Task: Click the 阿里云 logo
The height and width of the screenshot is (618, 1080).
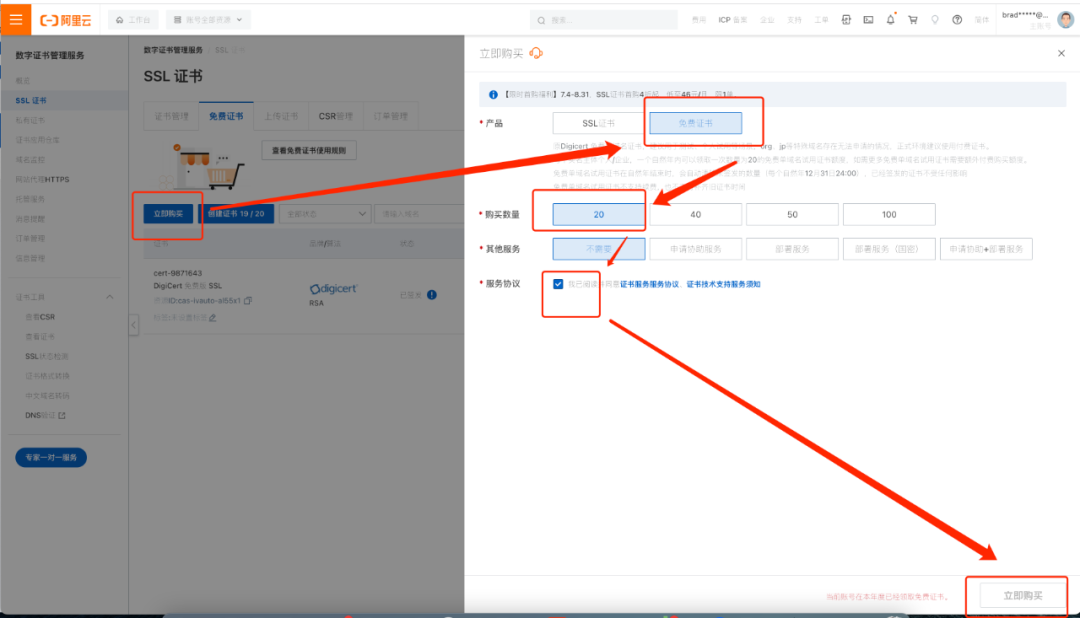Action: [x=66, y=20]
